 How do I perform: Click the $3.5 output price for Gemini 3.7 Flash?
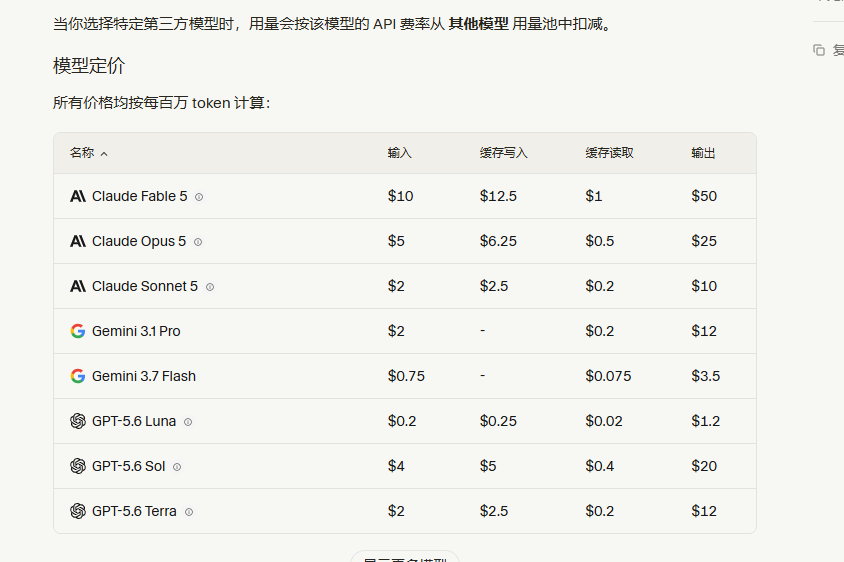[706, 376]
